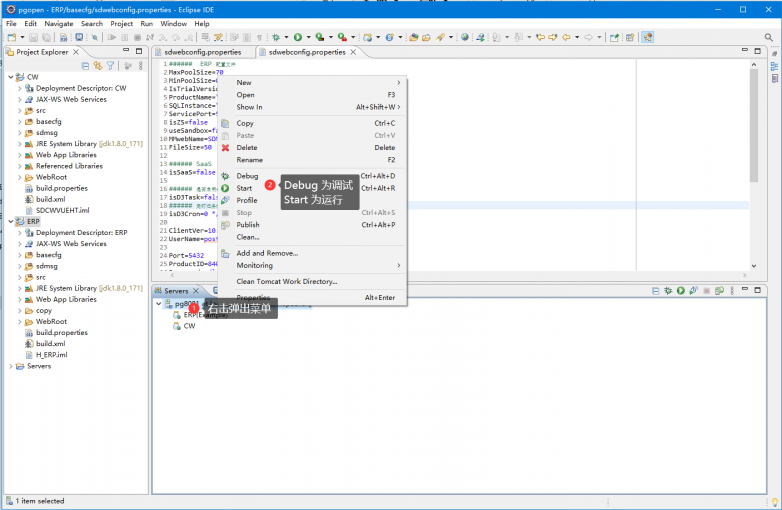Maximize the Servers view panel
The height and width of the screenshot is (510, 782).
coord(759,291)
